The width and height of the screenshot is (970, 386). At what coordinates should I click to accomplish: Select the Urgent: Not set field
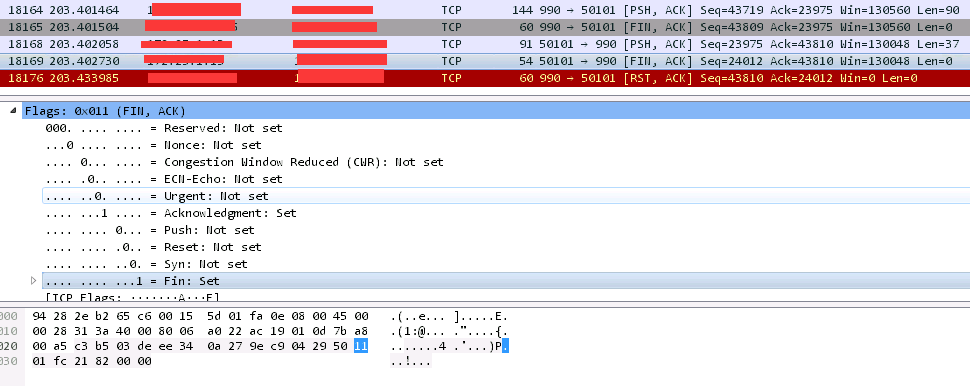coord(507,195)
